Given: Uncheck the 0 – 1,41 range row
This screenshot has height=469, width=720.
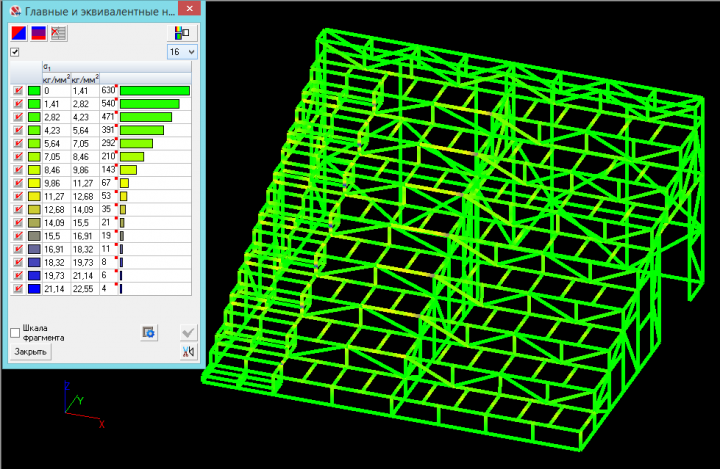Looking at the screenshot, I should (18, 90).
